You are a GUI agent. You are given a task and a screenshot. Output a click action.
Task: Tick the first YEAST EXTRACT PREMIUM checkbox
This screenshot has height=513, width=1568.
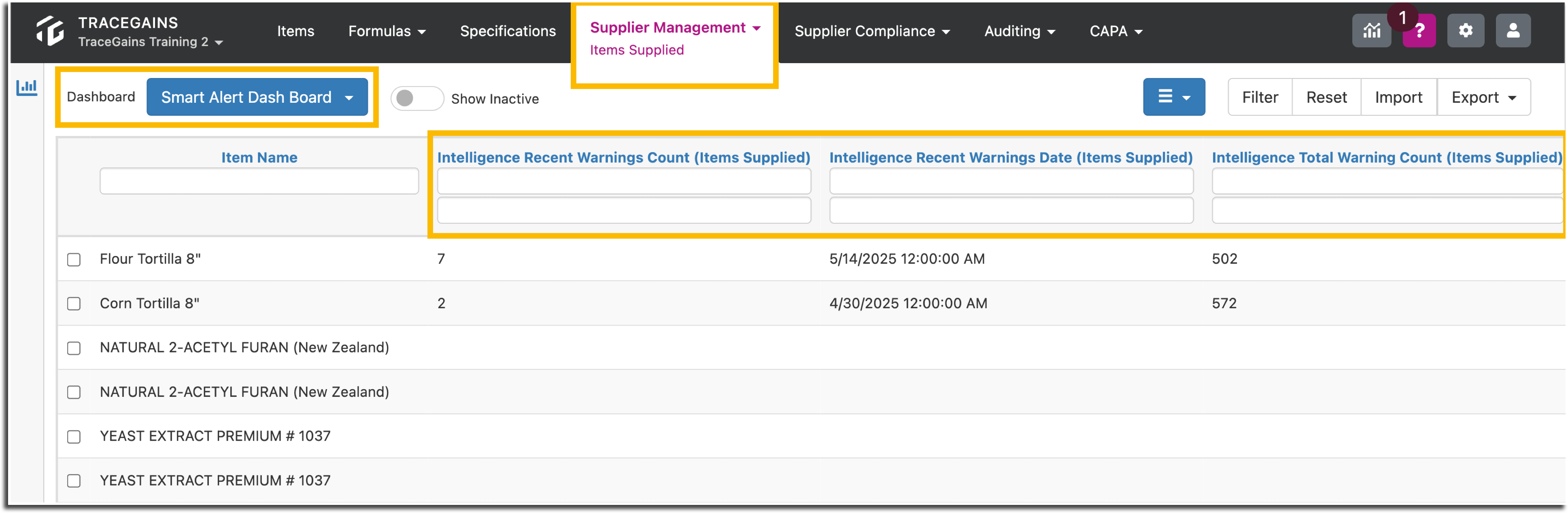tap(74, 437)
